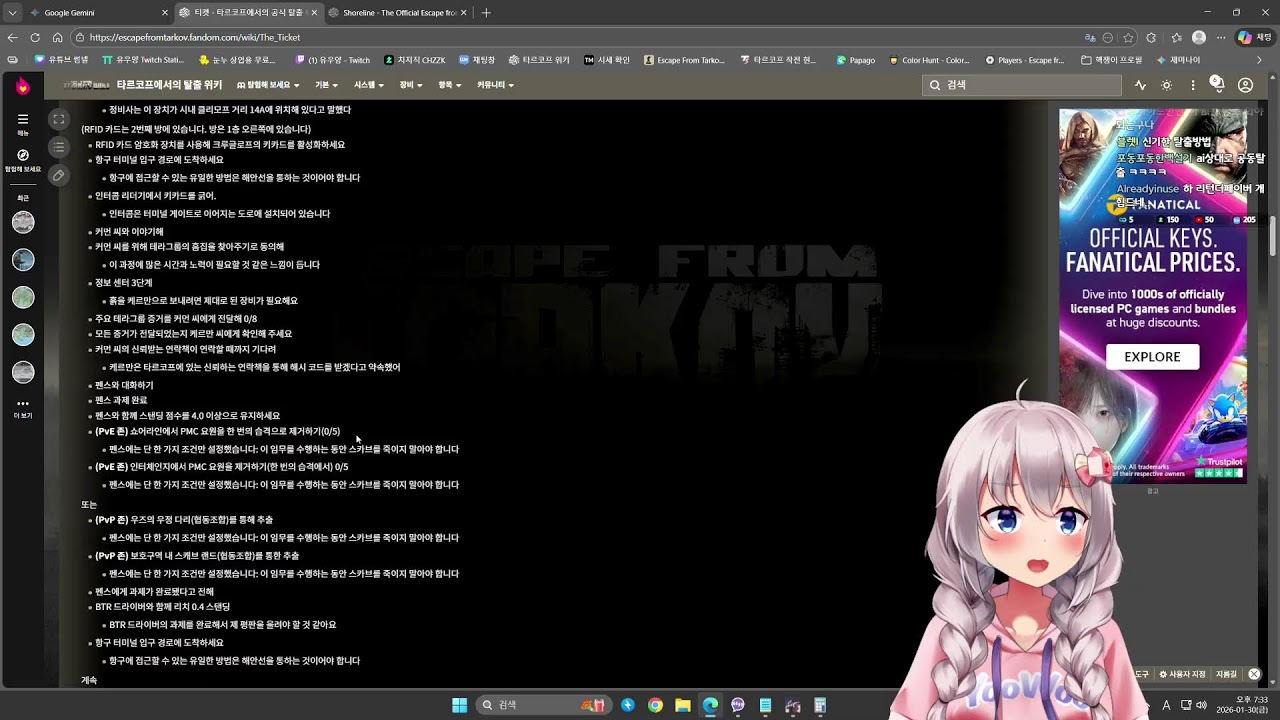1280x720 pixels.
Task: Open browser extensions puzzle icon
Action: click(1151, 37)
